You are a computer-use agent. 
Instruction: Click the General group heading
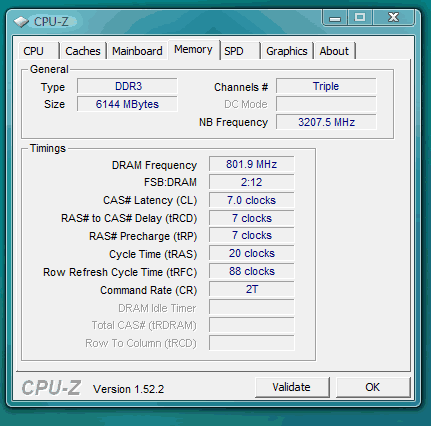click(49, 69)
